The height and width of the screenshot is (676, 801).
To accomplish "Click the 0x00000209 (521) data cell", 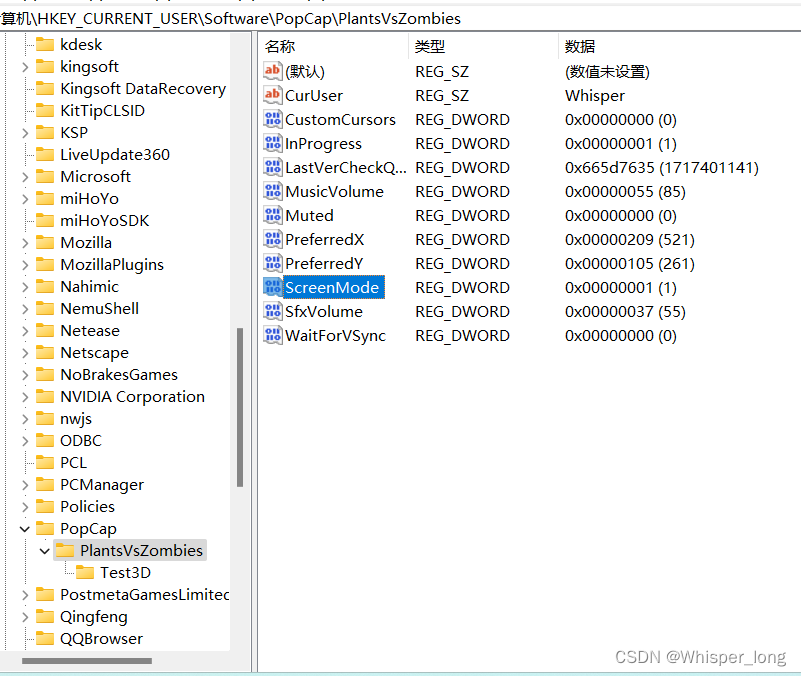I will pyautogui.click(x=630, y=240).
